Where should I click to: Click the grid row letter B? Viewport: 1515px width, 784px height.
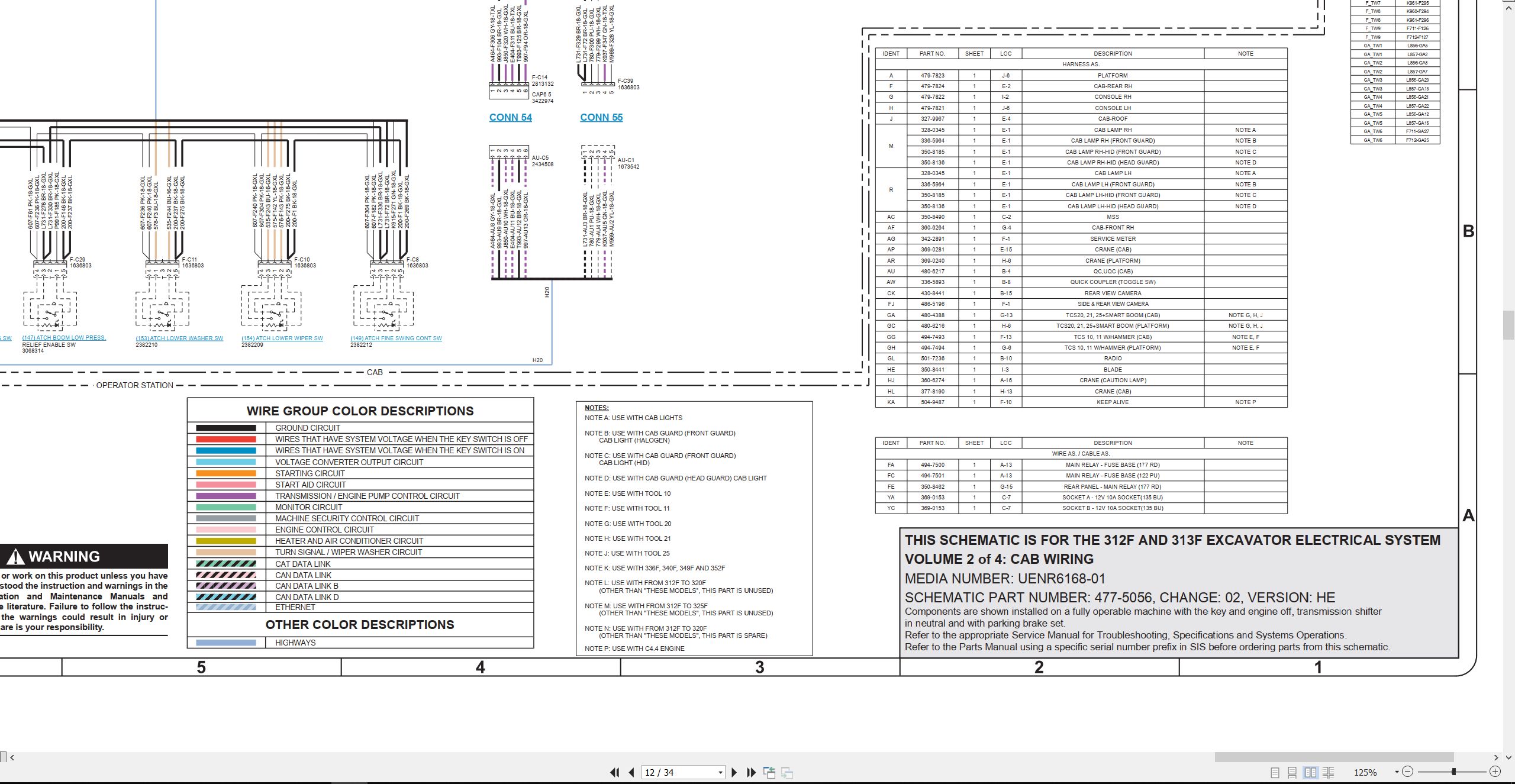click(x=1468, y=231)
